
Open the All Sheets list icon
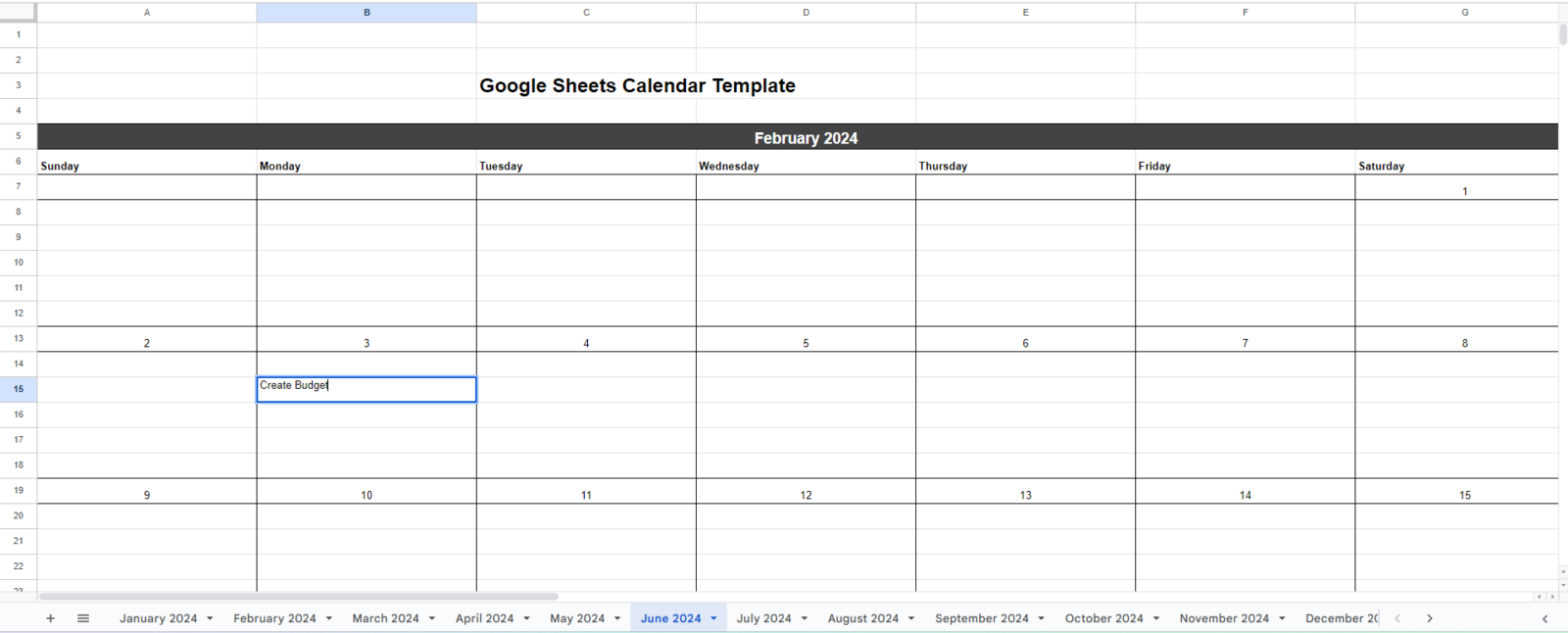click(83, 618)
